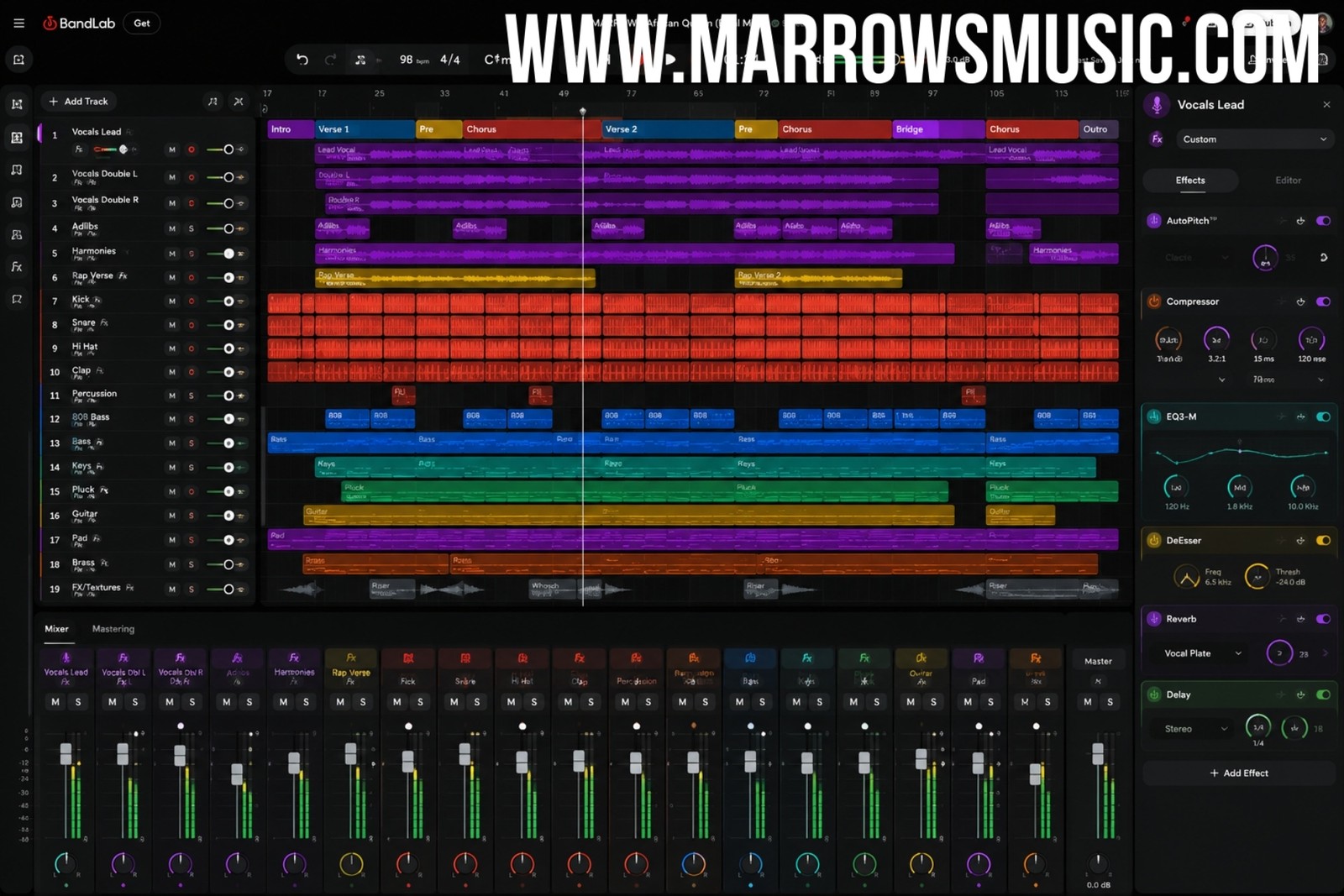Click the C#m key selector

[496, 60]
